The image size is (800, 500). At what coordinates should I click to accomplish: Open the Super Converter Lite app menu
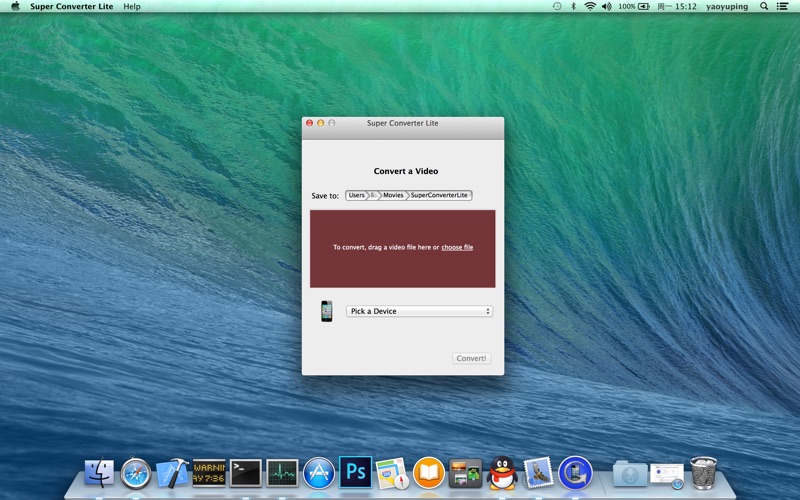point(71,7)
